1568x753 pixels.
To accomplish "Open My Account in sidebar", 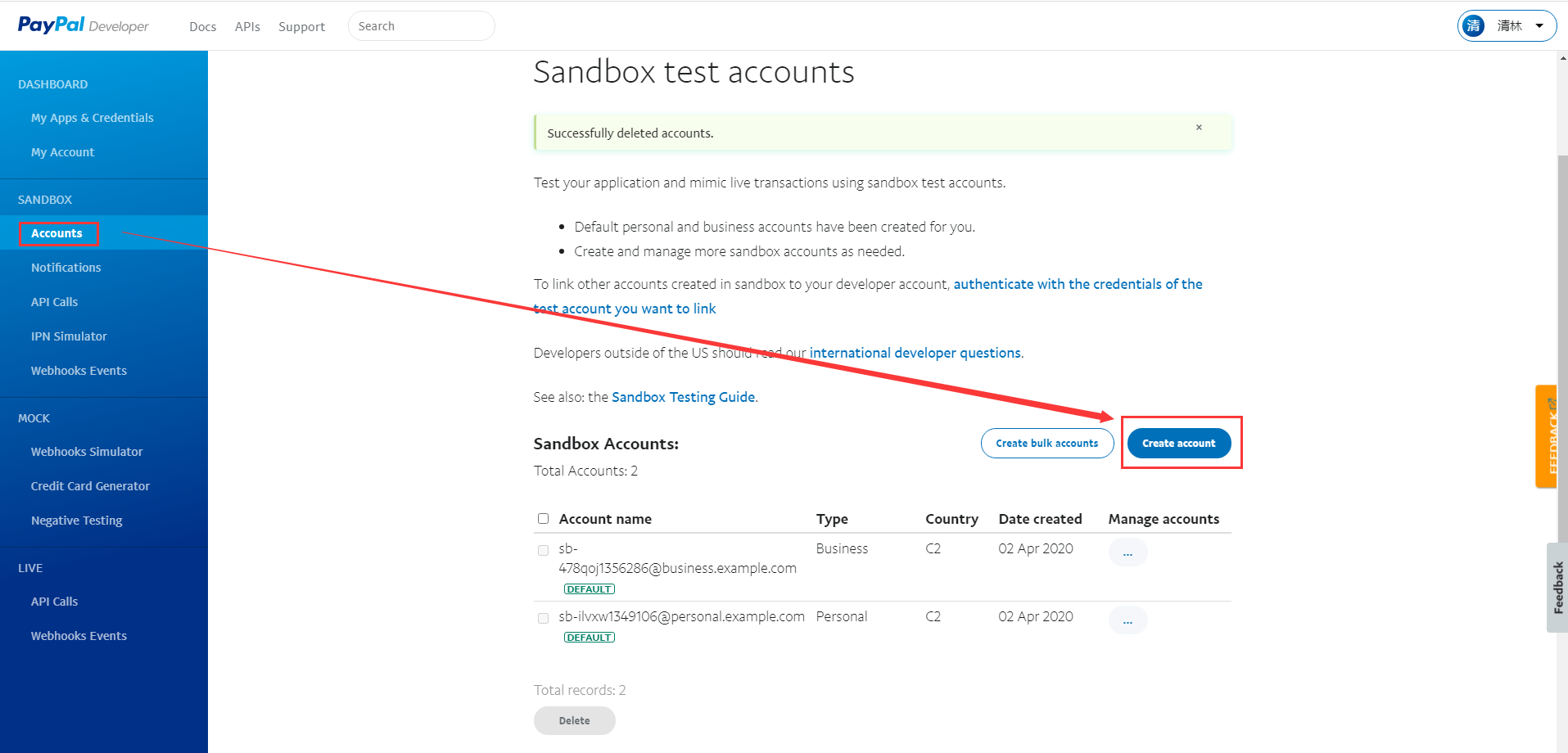I will coord(63,152).
